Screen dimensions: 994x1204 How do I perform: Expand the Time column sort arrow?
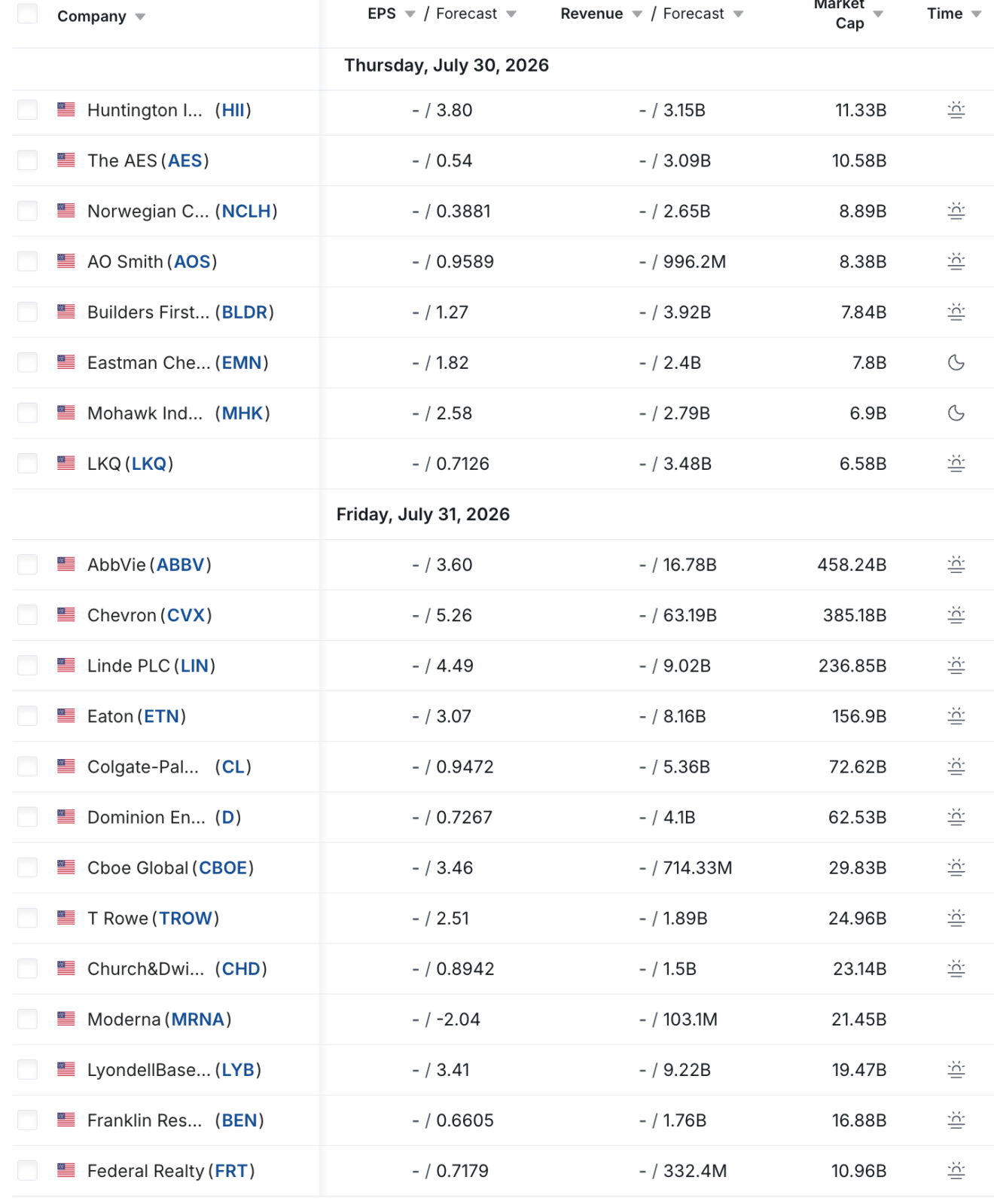[x=977, y=14]
